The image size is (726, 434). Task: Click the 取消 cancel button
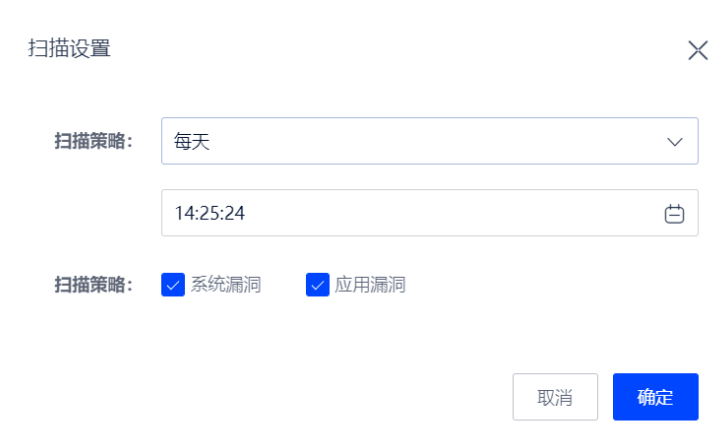[555, 397]
